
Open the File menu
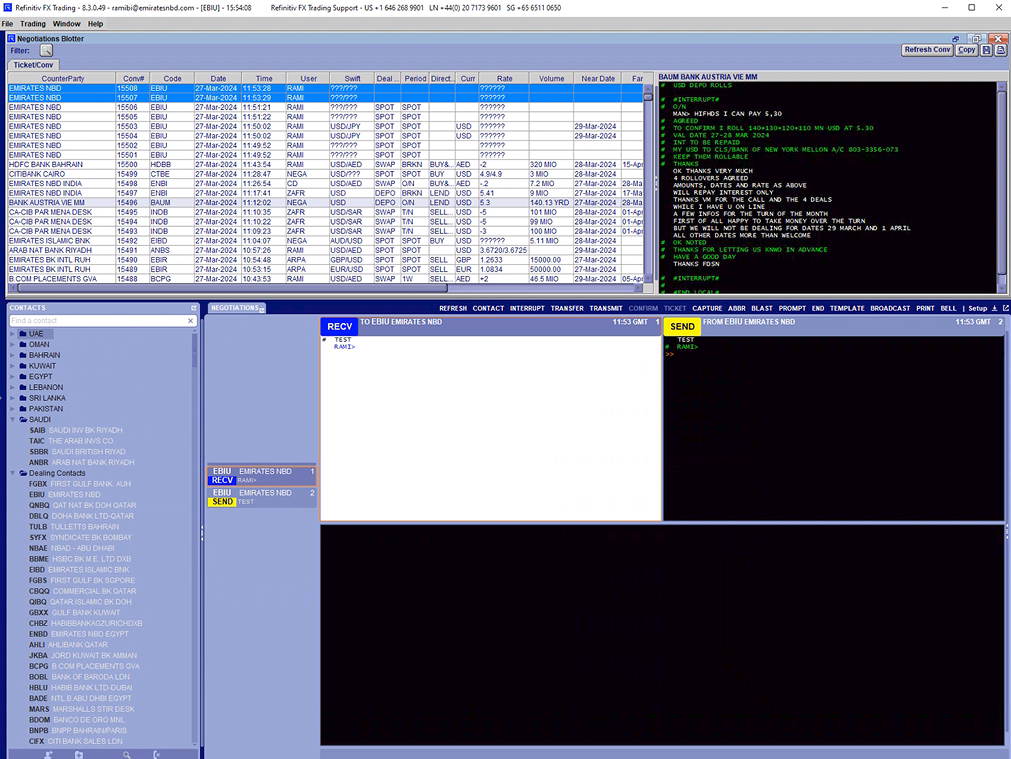click(7, 24)
